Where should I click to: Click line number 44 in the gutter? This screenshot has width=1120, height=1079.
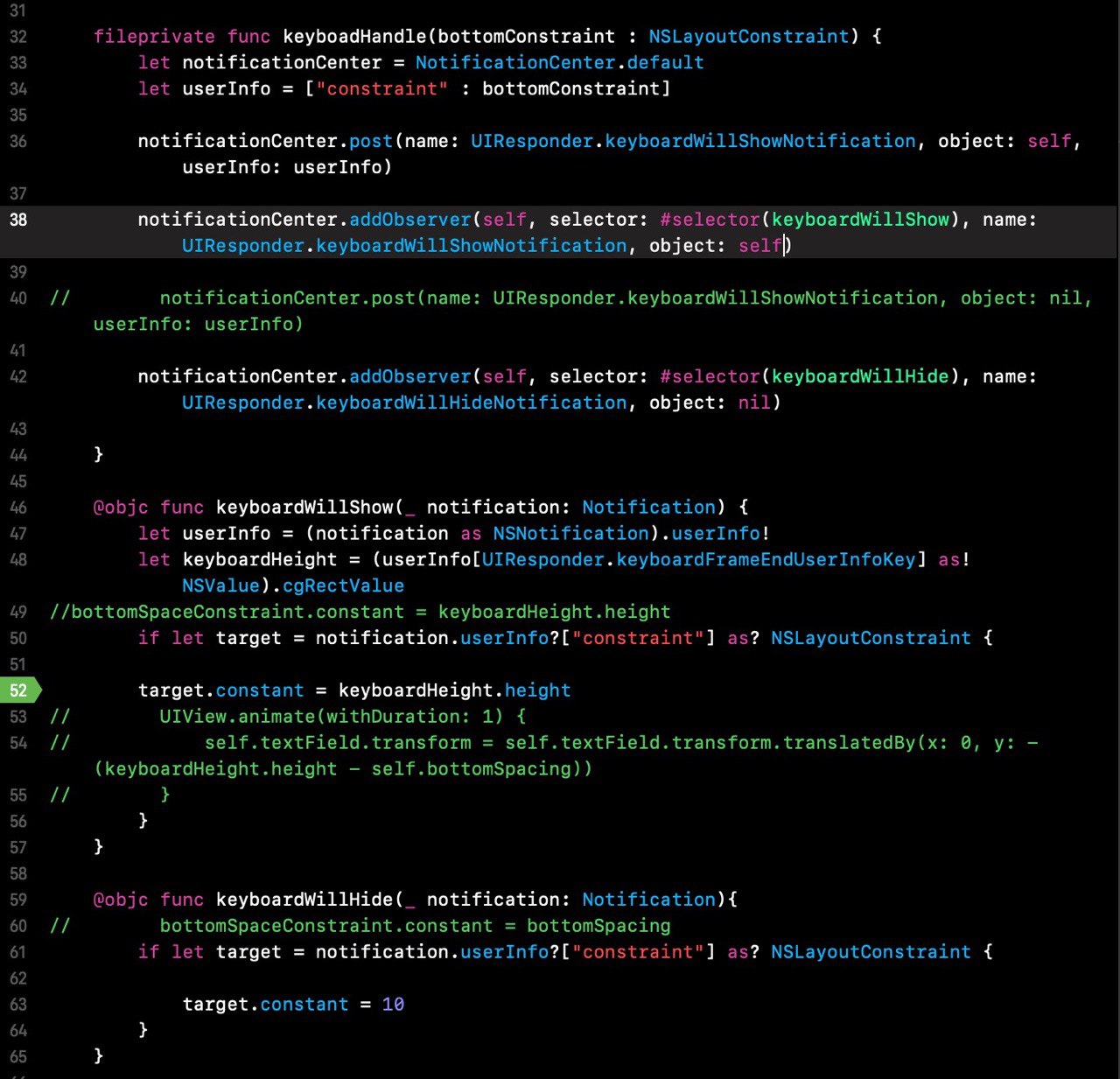18,455
